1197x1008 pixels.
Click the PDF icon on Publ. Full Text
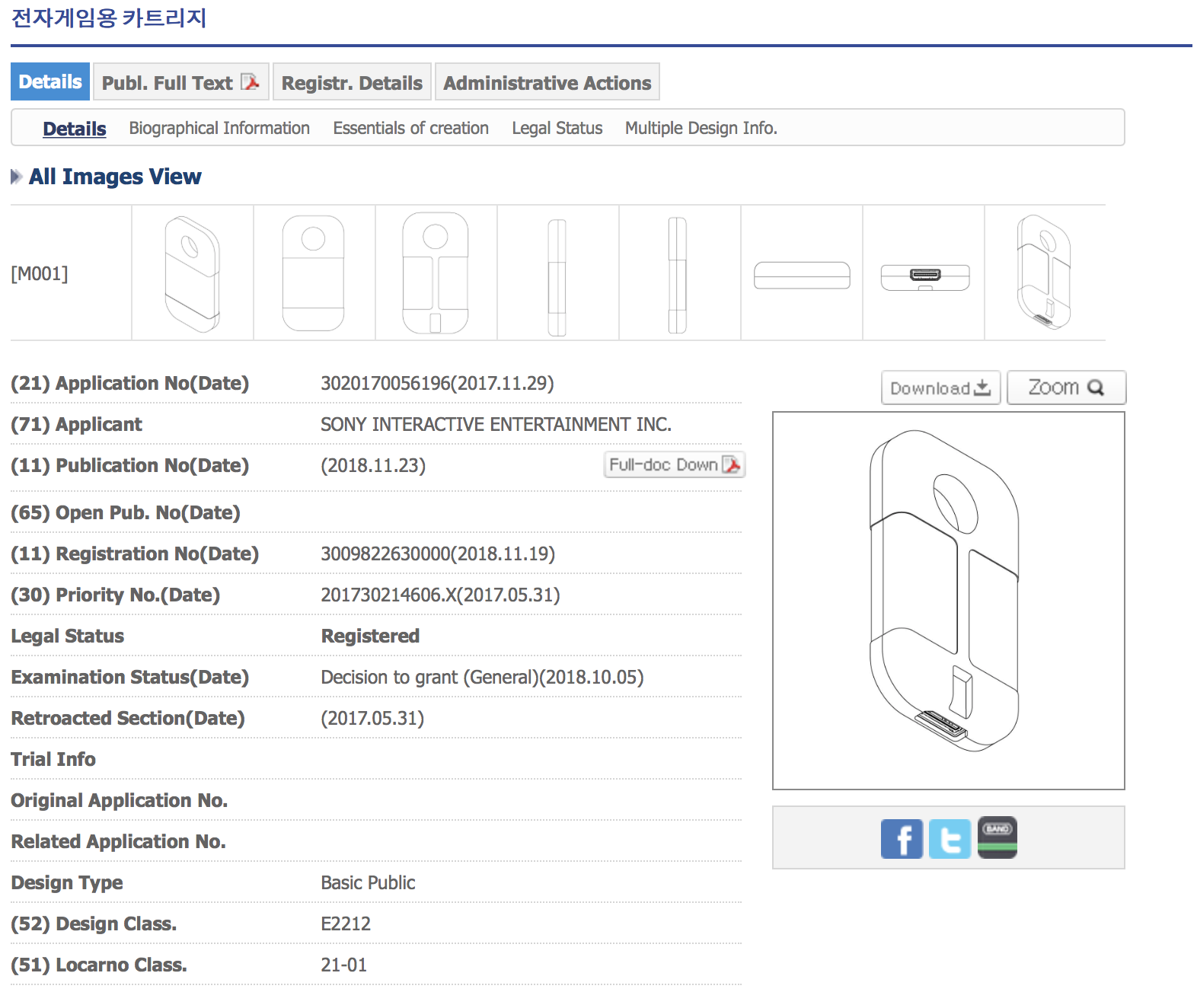pyautogui.click(x=250, y=82)
